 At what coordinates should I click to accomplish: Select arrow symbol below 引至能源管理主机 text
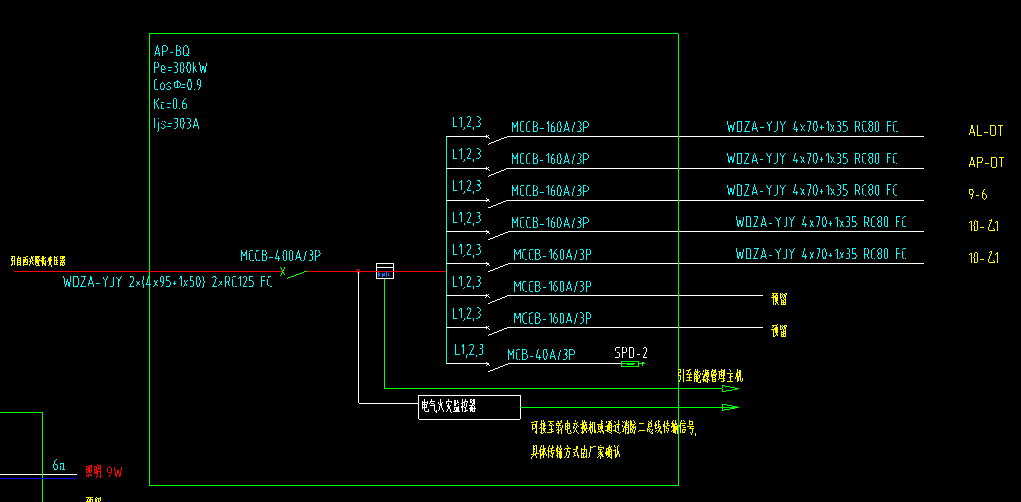tap(730, 389)
